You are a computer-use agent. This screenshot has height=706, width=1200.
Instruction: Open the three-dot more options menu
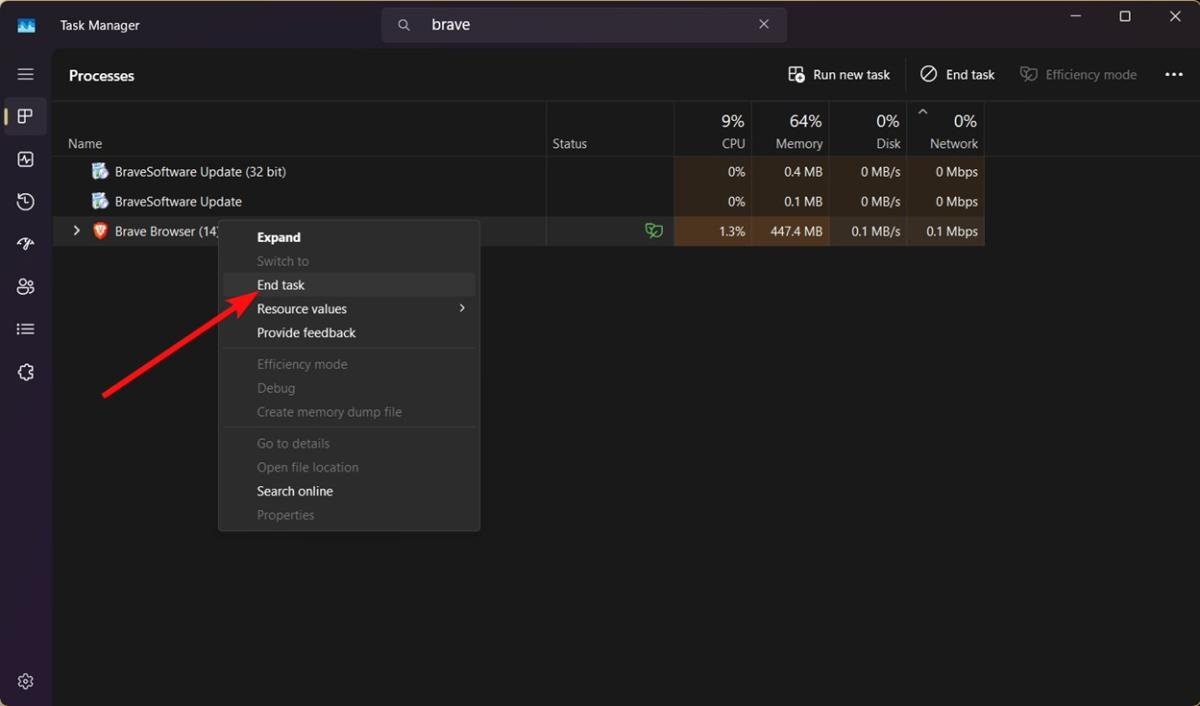click(x=1174, y=75)
